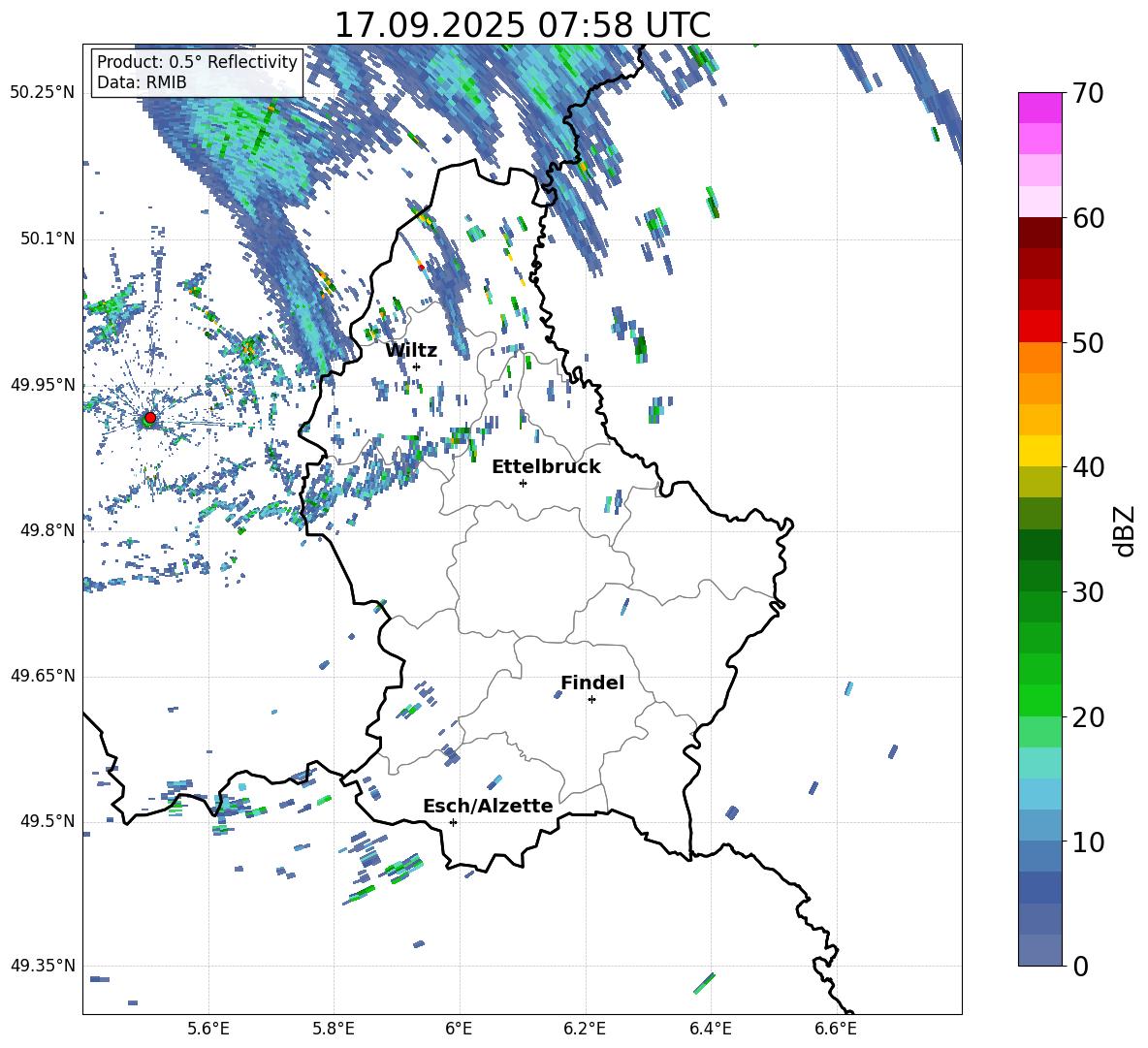1148x1048 pixels.
Task: Click the colorbar label dBZ
Action: point(1124,530)
